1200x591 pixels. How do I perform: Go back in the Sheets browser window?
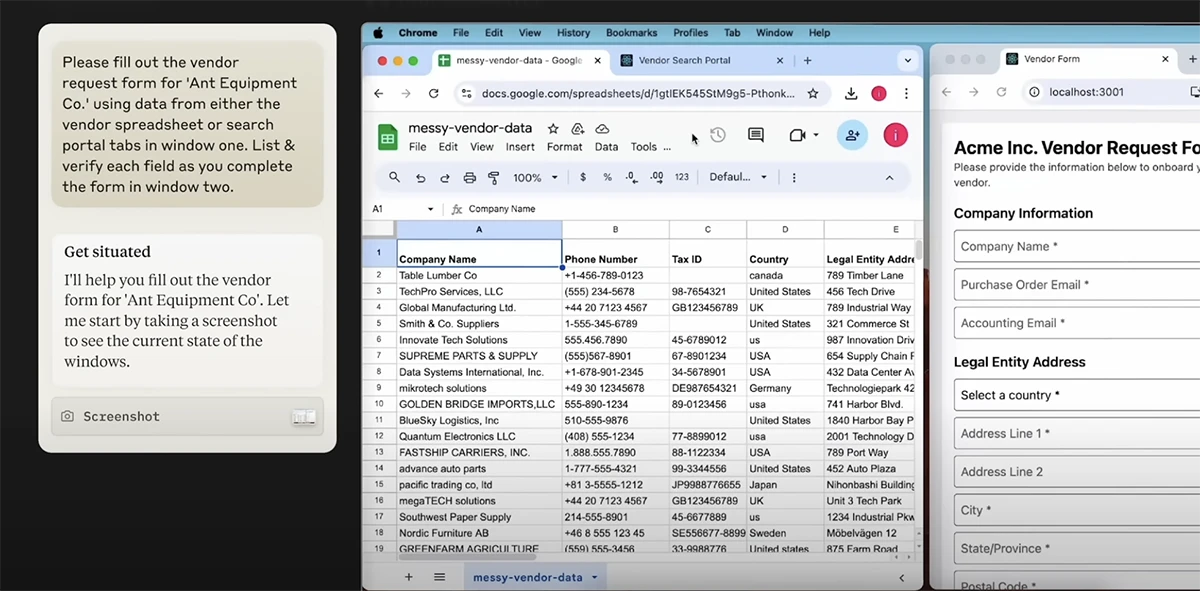[x=378, y=93]
